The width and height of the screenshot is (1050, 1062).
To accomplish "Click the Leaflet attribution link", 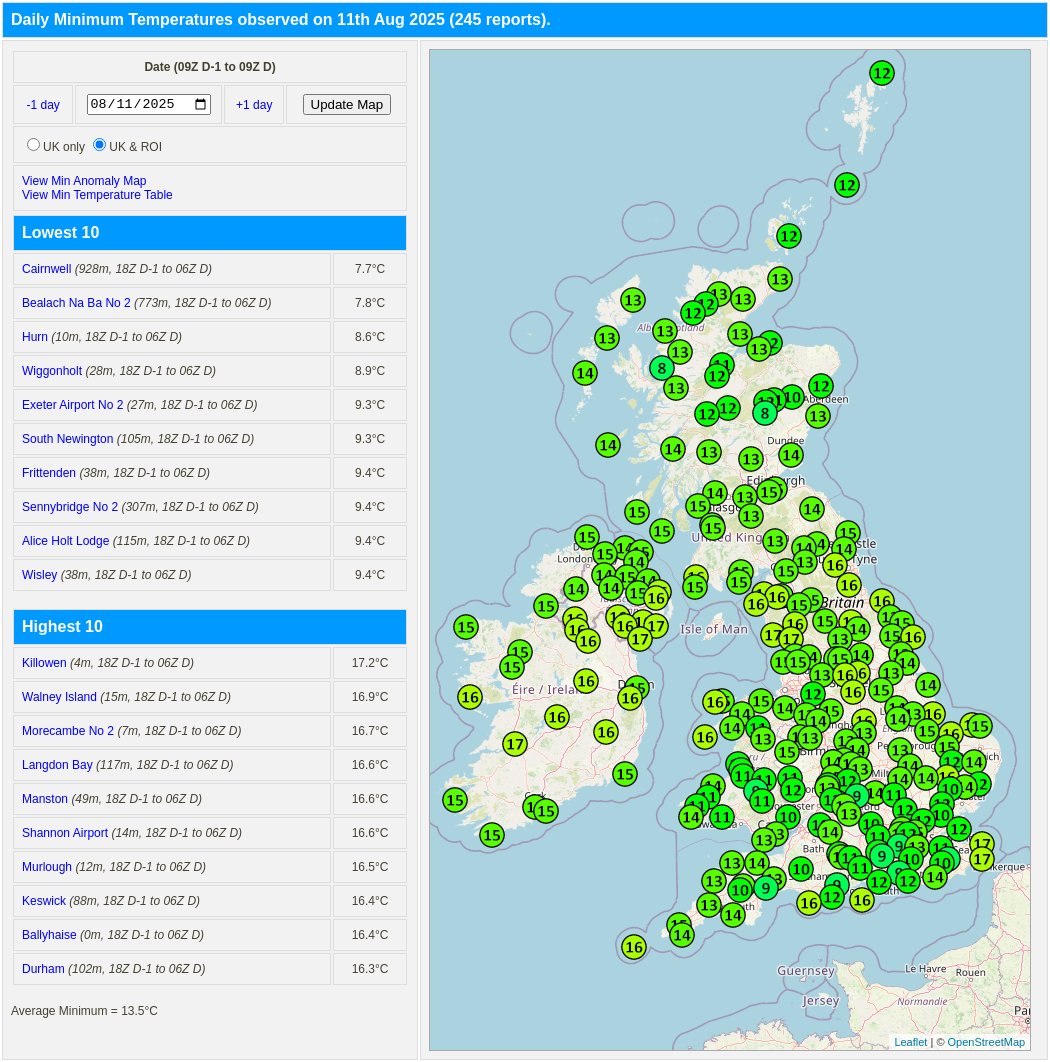I will pos(910,1042).
